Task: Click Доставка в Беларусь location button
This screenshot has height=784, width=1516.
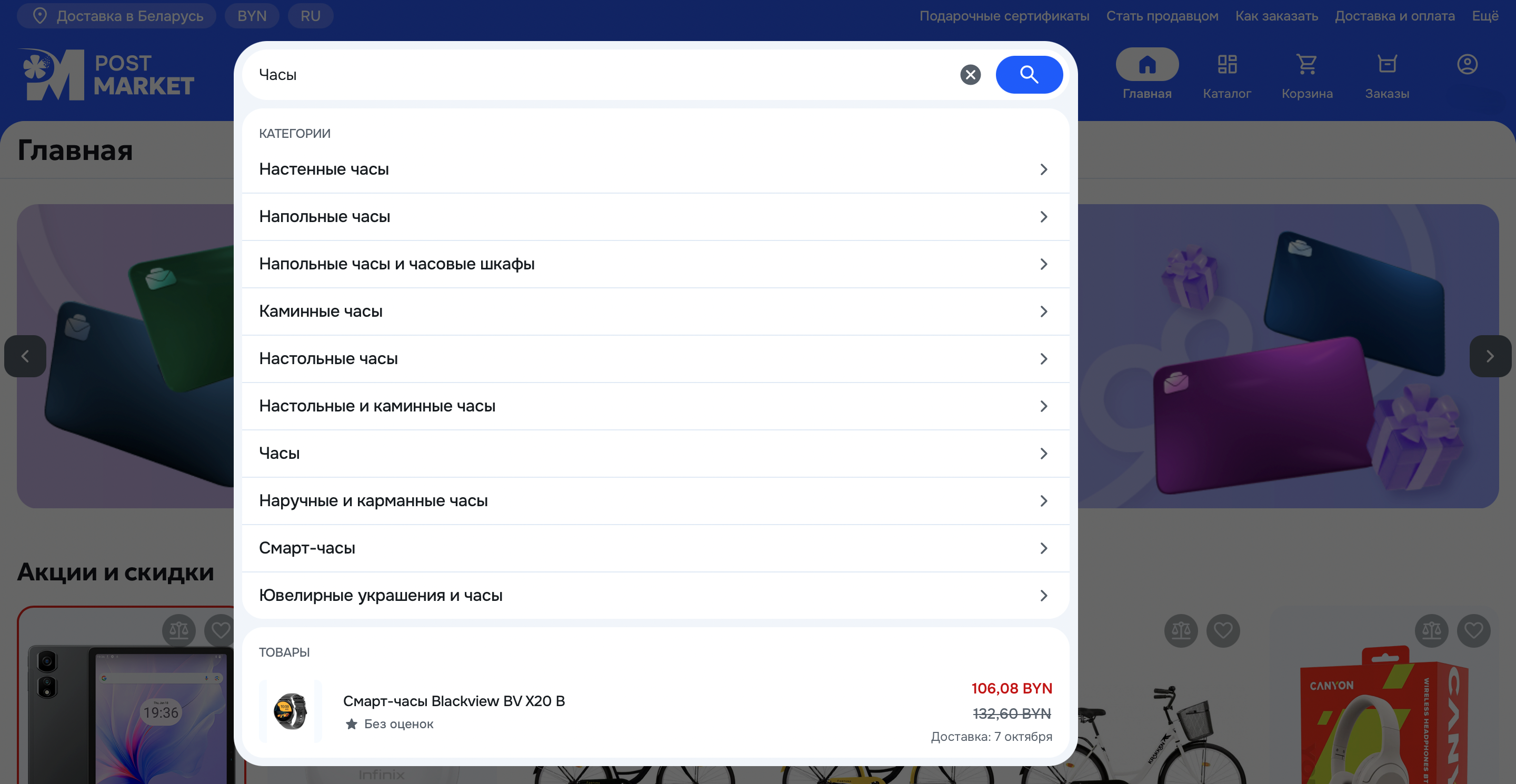Action: coord(116,16)
